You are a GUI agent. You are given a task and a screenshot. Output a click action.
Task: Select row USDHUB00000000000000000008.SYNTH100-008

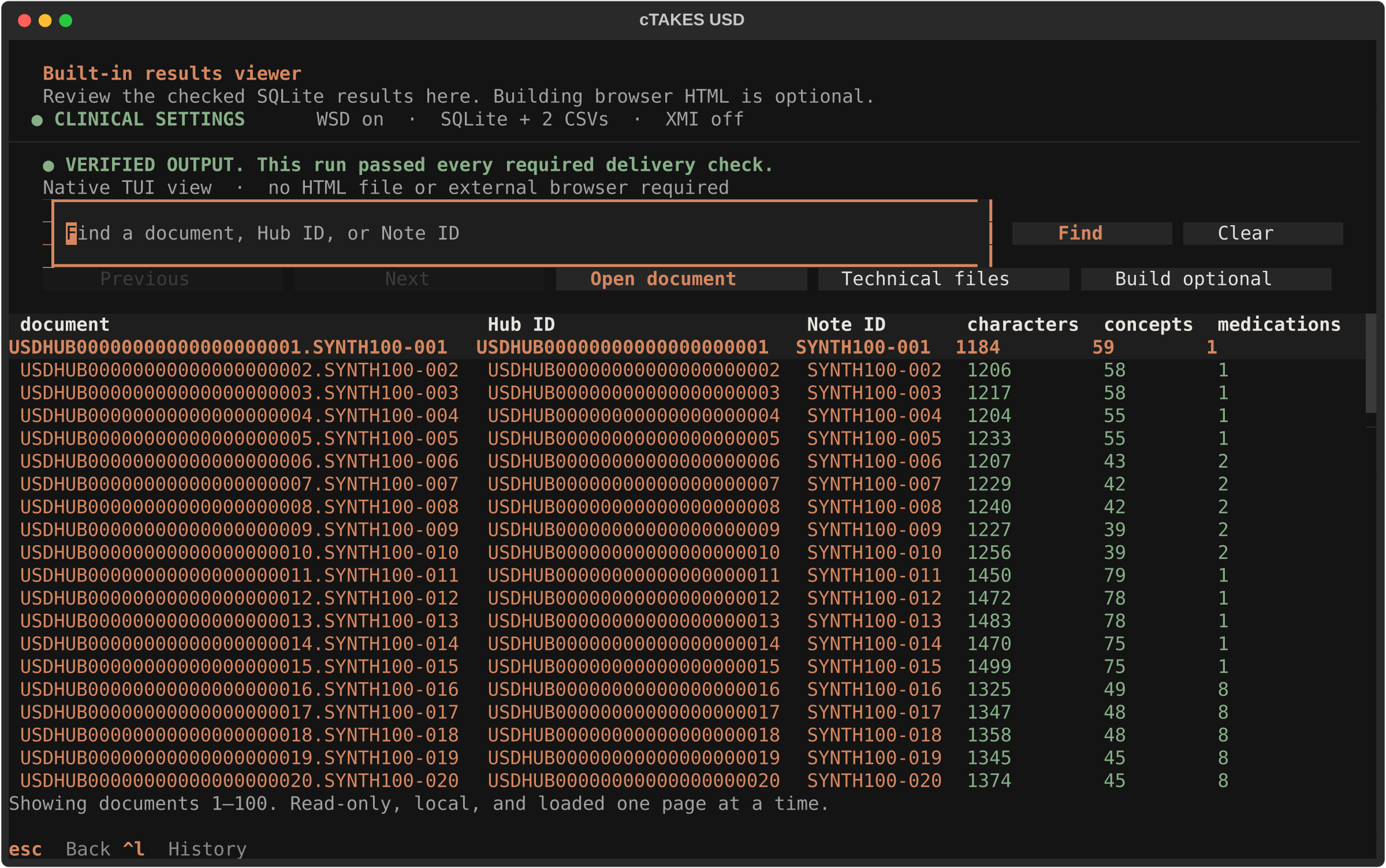pos(687,507)
